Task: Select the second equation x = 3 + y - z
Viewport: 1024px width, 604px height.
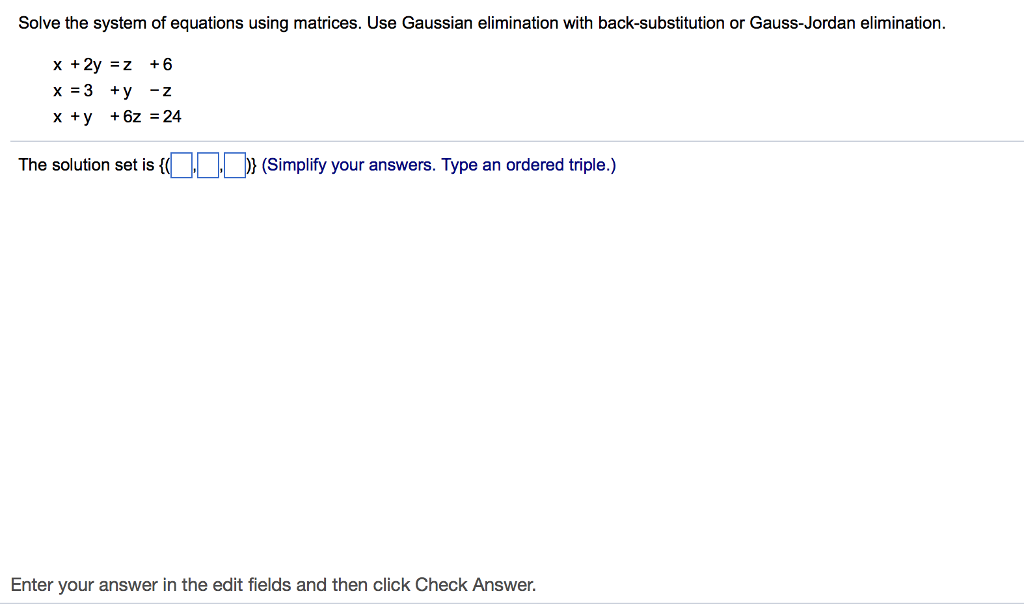Action: tap(113, 90)
